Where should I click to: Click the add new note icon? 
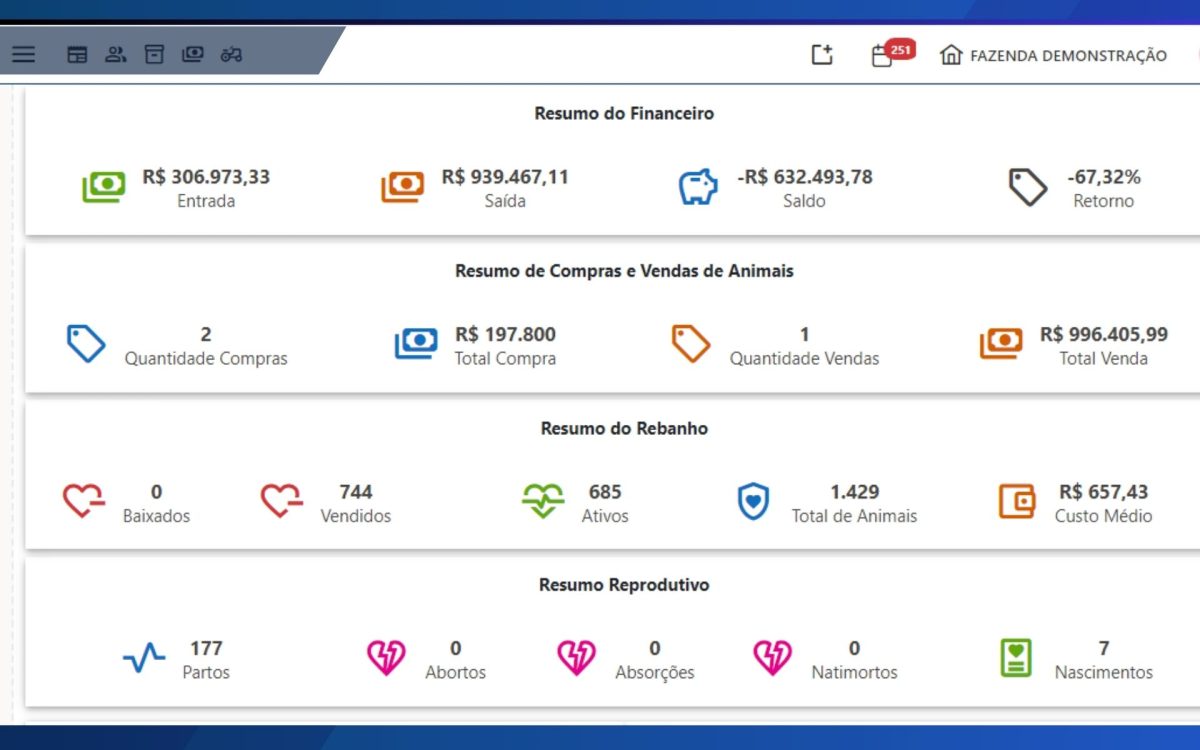point(821,55)
